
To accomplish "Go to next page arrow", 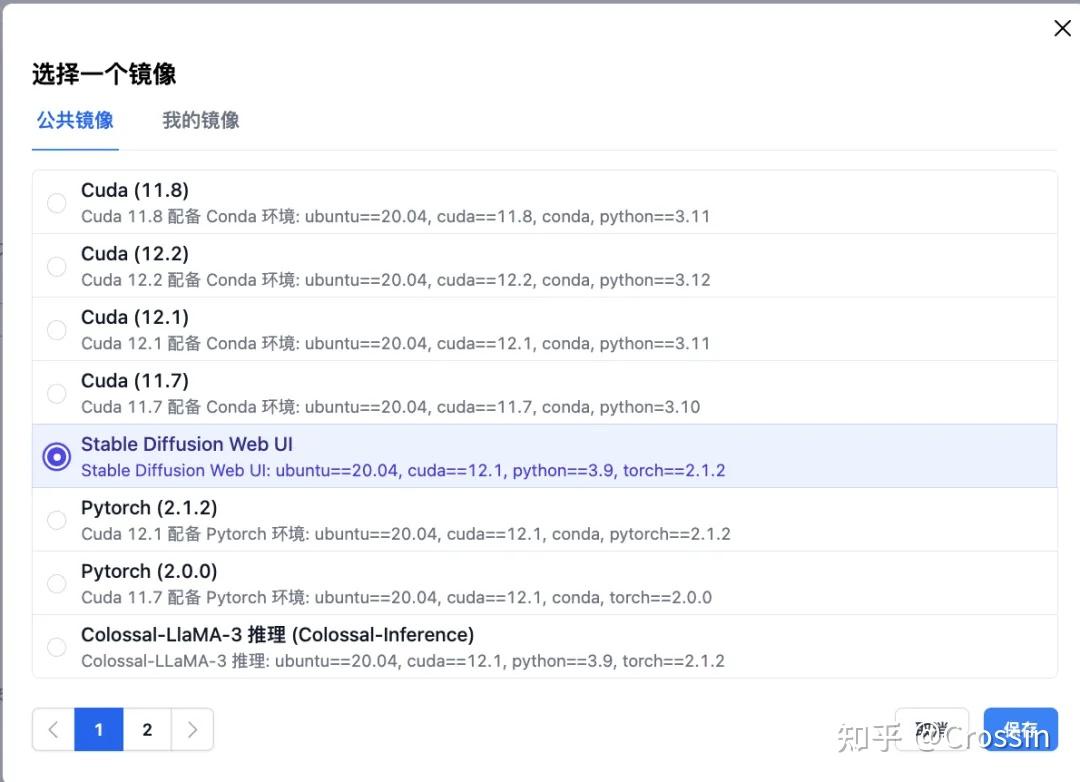I will tap(192, 730).
